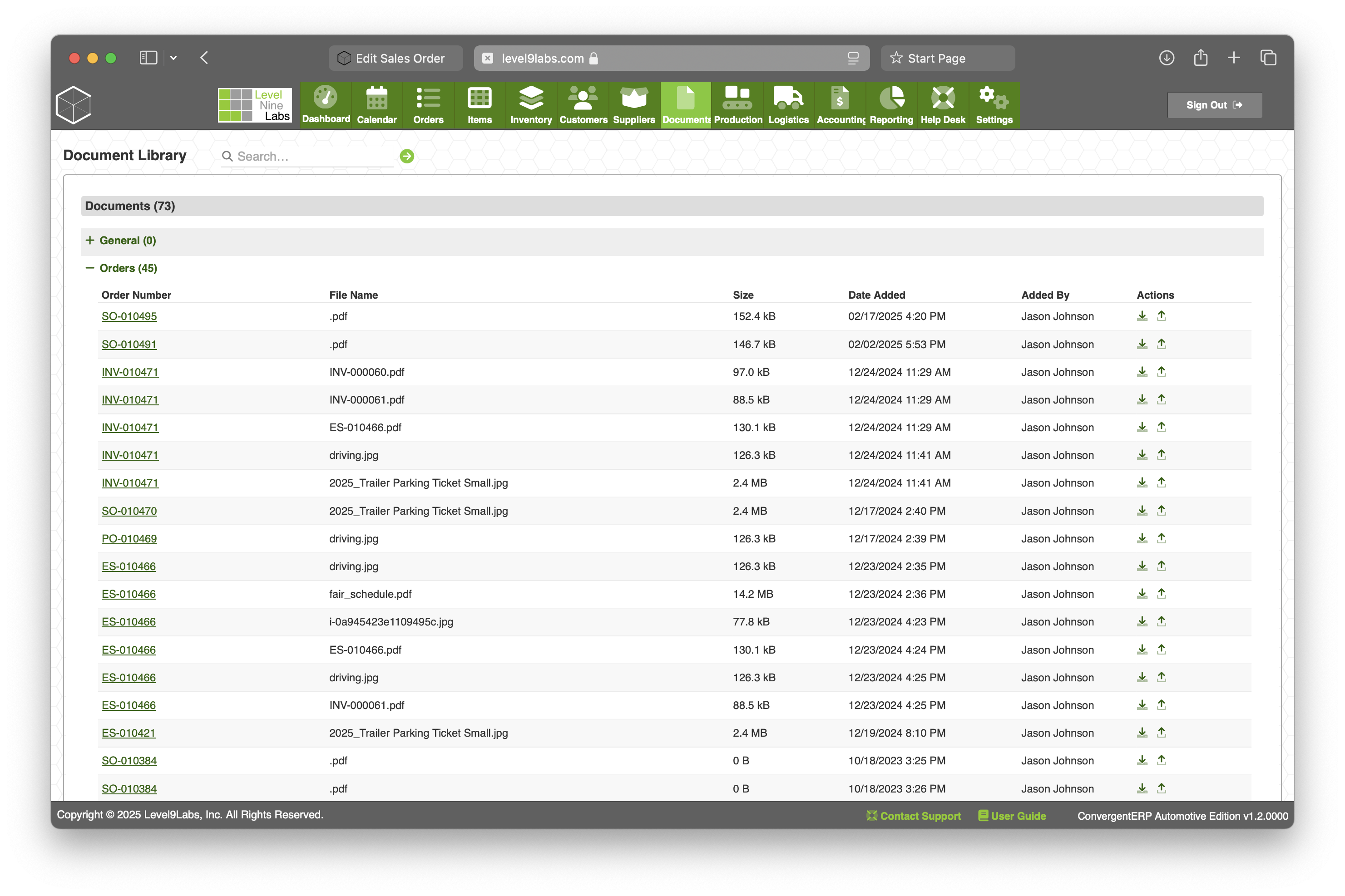Click the Level Nine Labs company logo
Screen dimensions: 1345x896
click(x=254, y=105)
